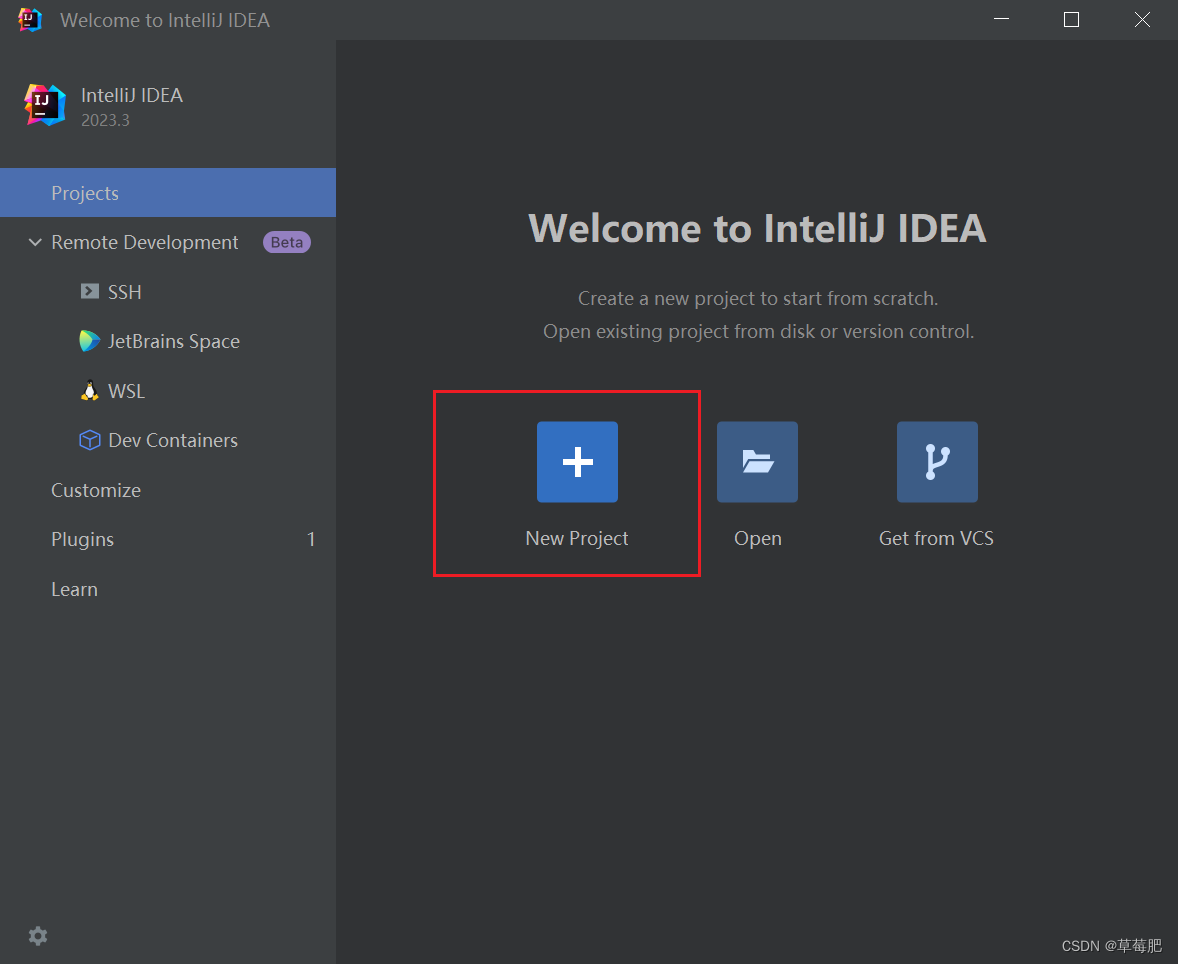The width and height of the screenshot is (1178, 964).
Task: Click the IntelliJ IDEA logo icon
Action: tap(44, 105)
